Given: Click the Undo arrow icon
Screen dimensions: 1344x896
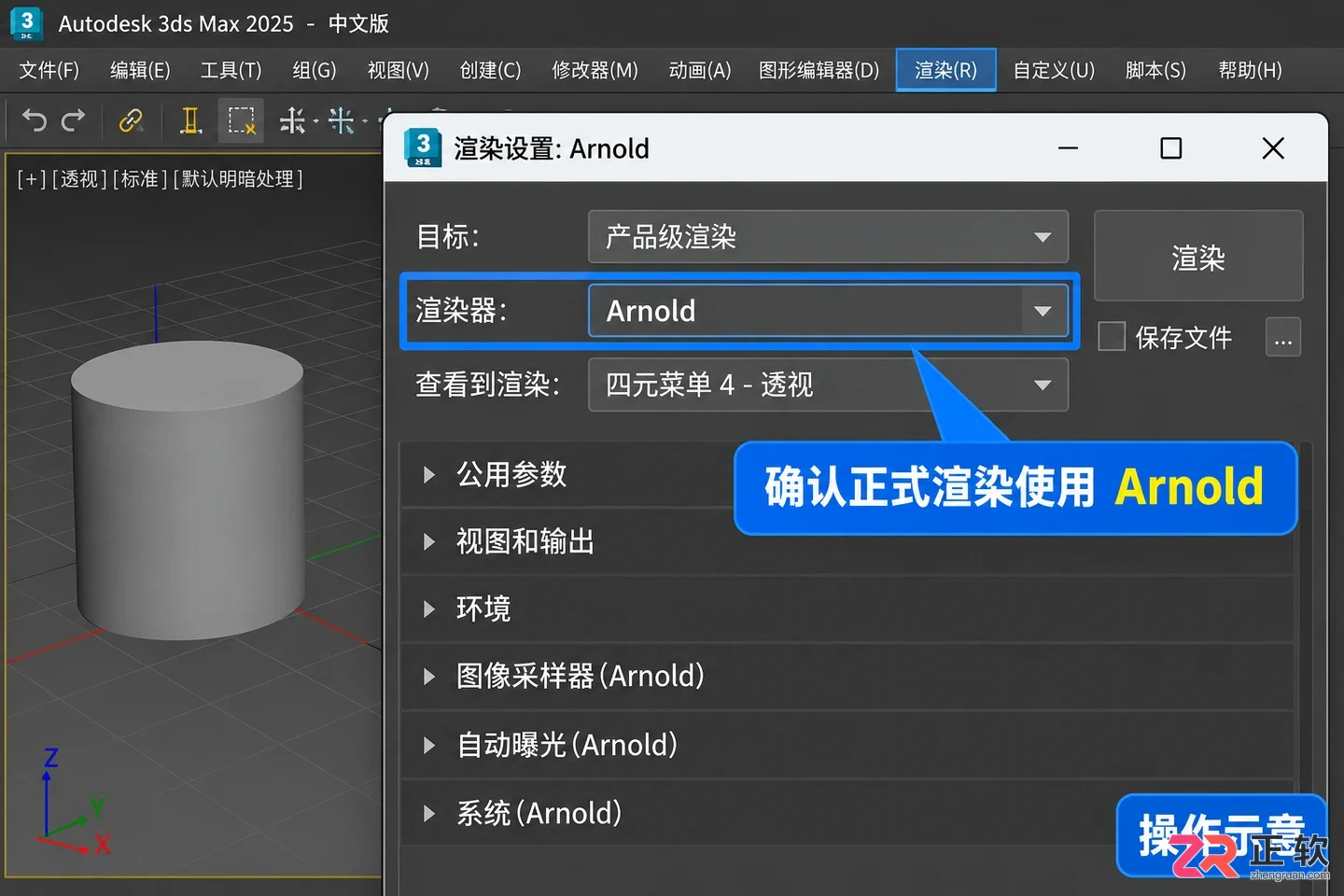Looking at the screenshot, I should [35, 120].
